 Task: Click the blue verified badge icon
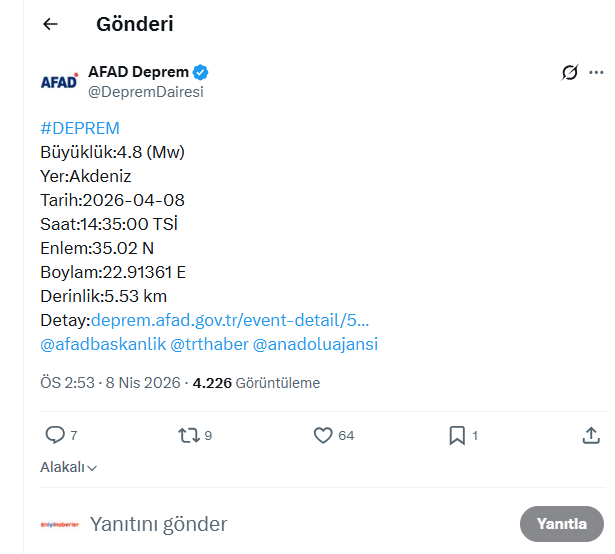pos(201,72)
